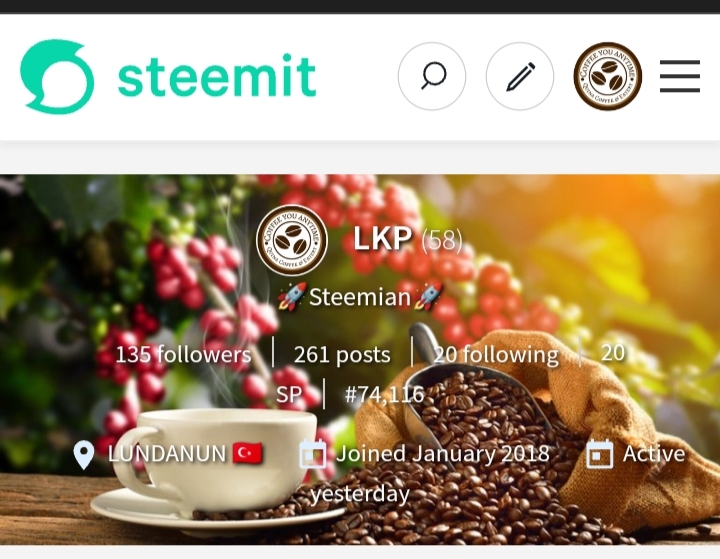Screen dimensions: 720x559
Task: Open the 20 following list
Action: coord(496,355)
